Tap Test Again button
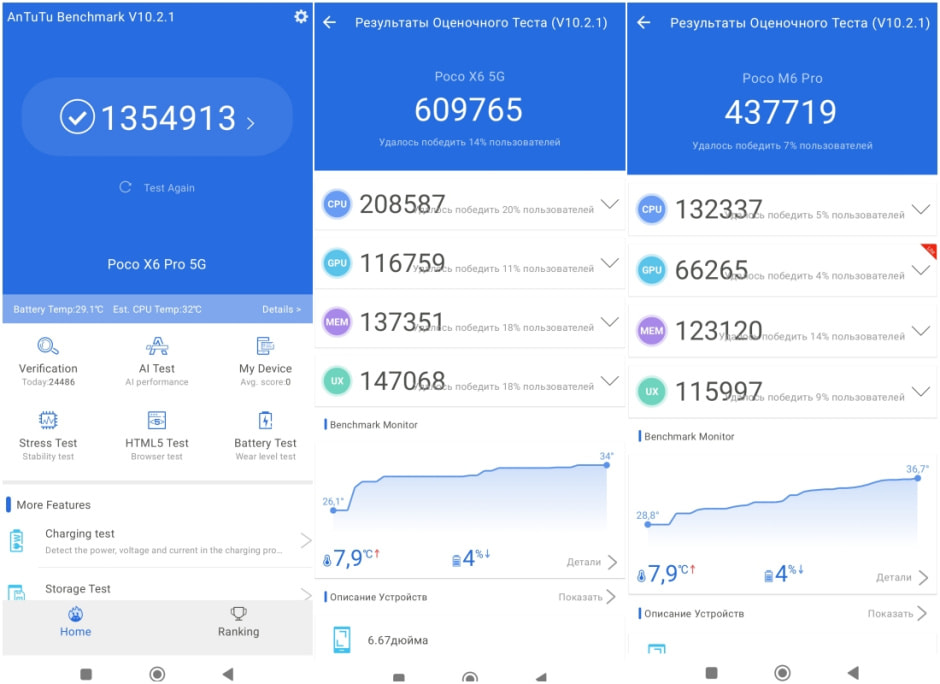 pyautogui.click(x=157, y=188)
